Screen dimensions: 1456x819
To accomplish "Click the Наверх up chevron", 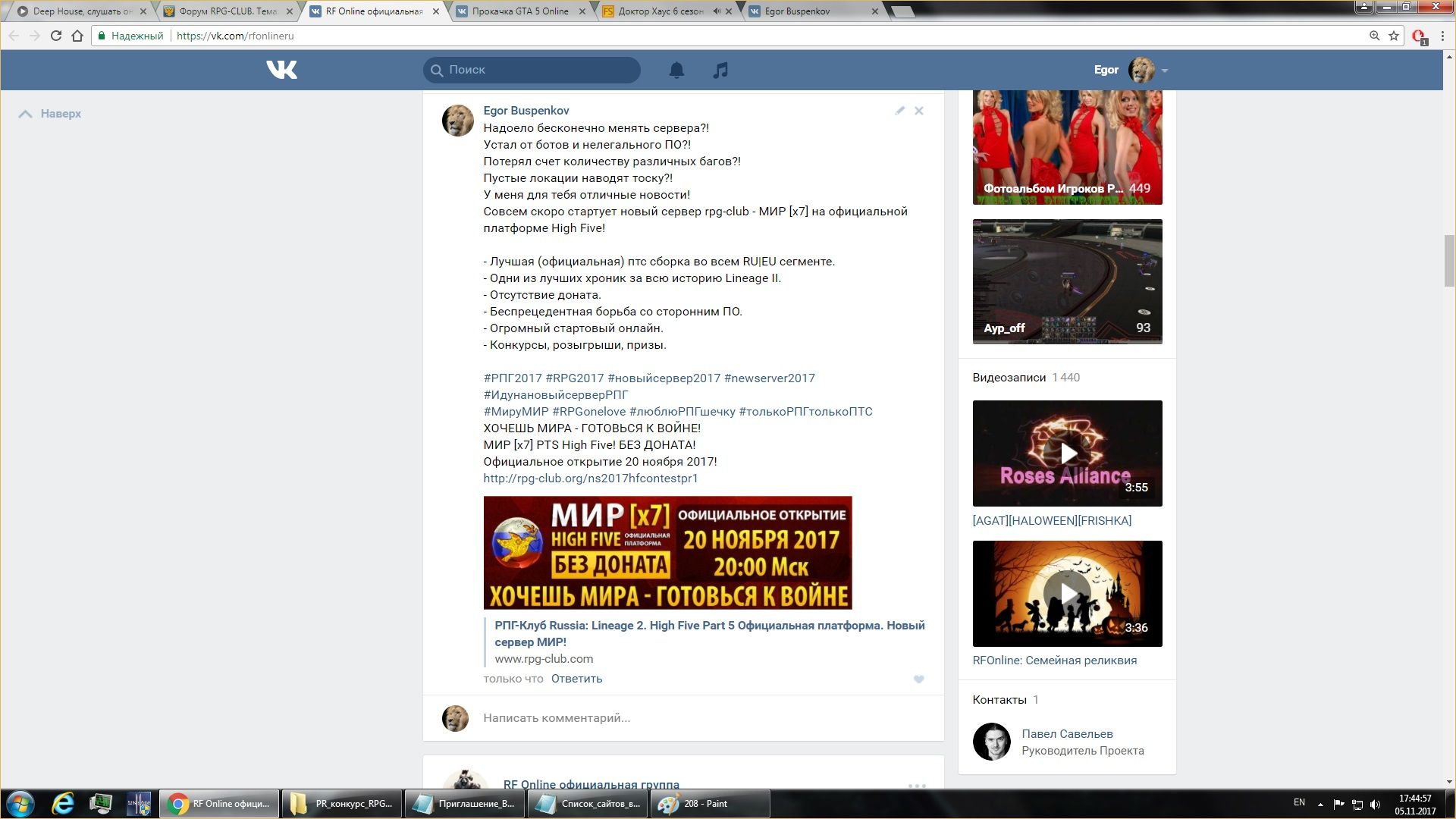I will (x=26, y=114).
